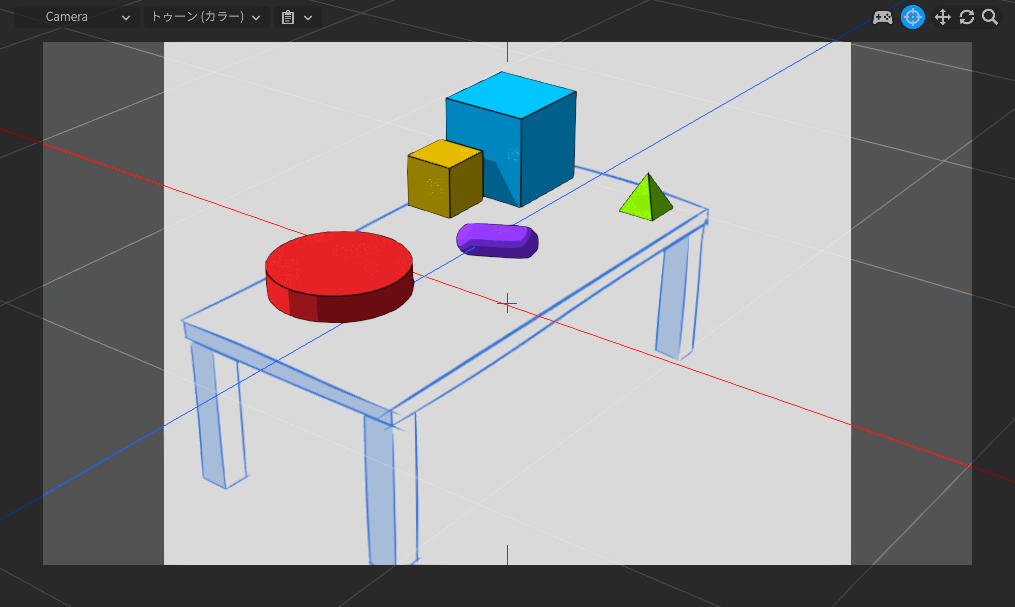Select the purple capsule object
This screenshot has width=1015, height=607.
[x=497, y=240]
